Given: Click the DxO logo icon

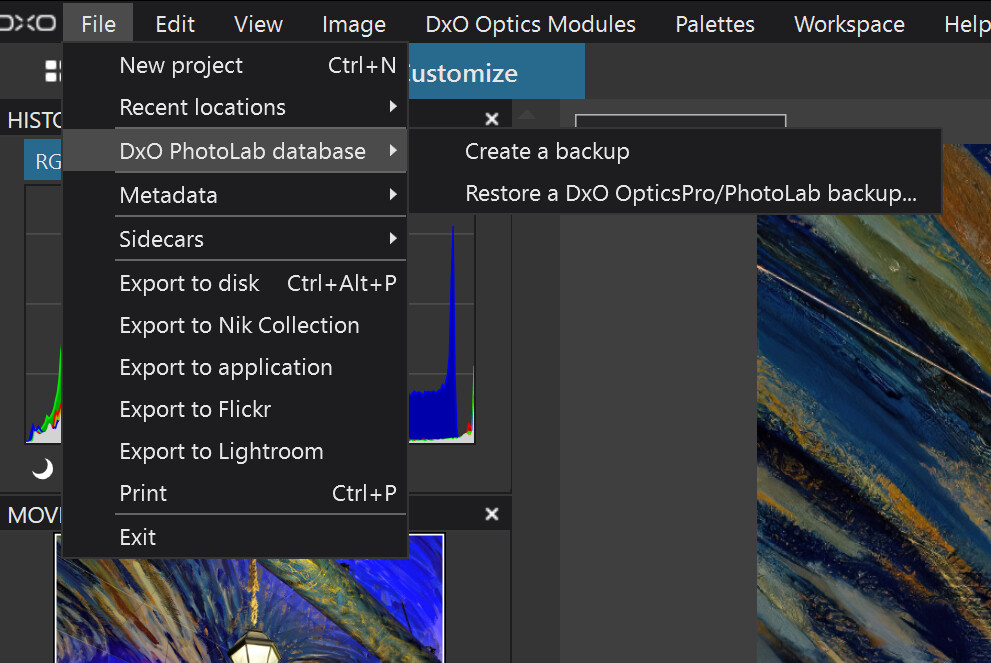Looking at the screenshot, I should tap(28, 23).
